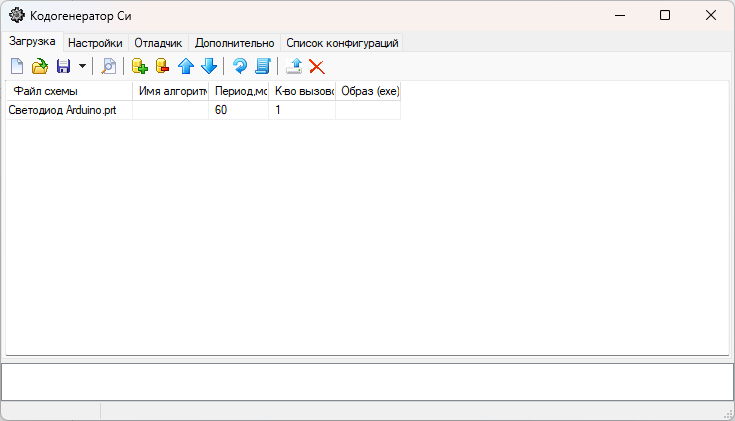Go to the Дополнительно tab
Viewport: 735px width, 421px height.
pyautogui.click(x=234, y=43)
